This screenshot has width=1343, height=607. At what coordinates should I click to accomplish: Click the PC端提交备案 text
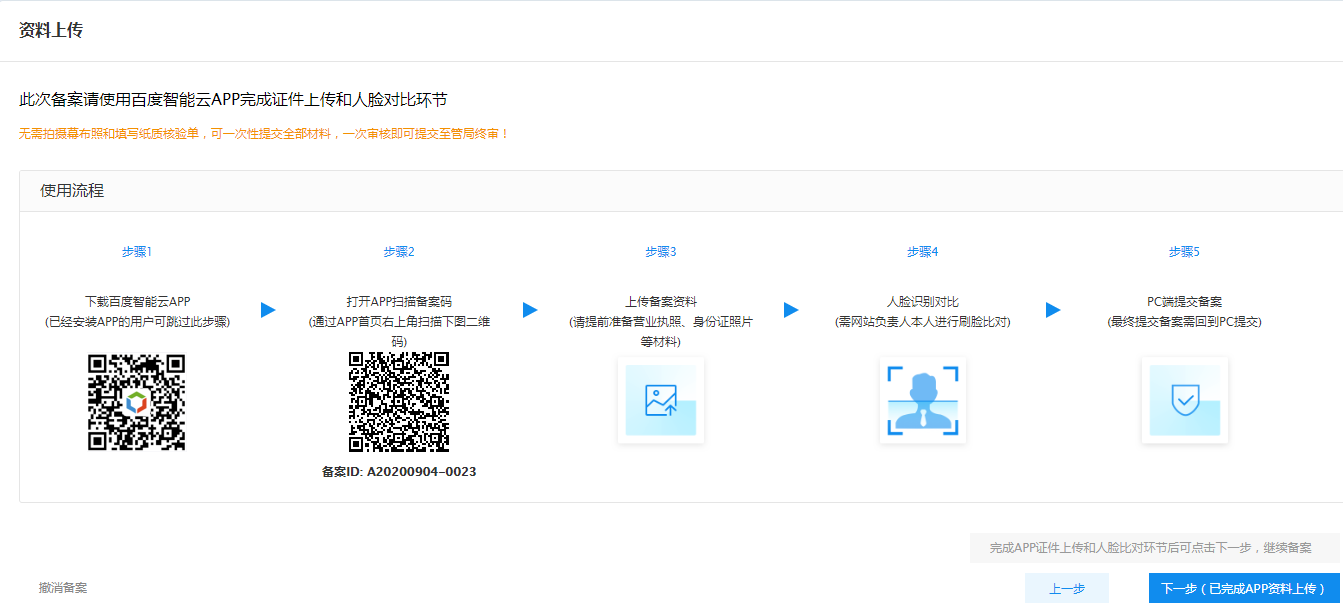(1184, 301)
